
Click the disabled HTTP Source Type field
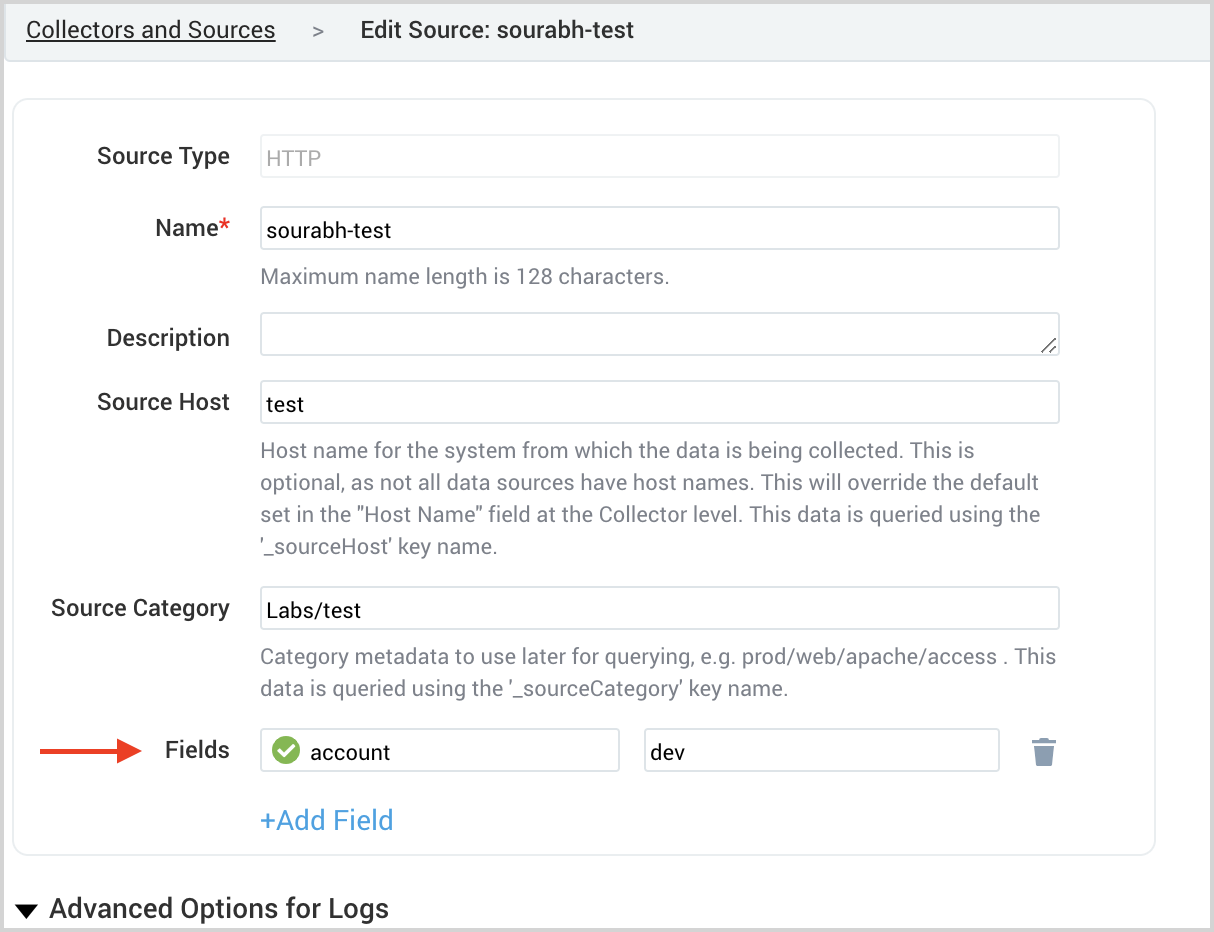(x=660, y=156)
